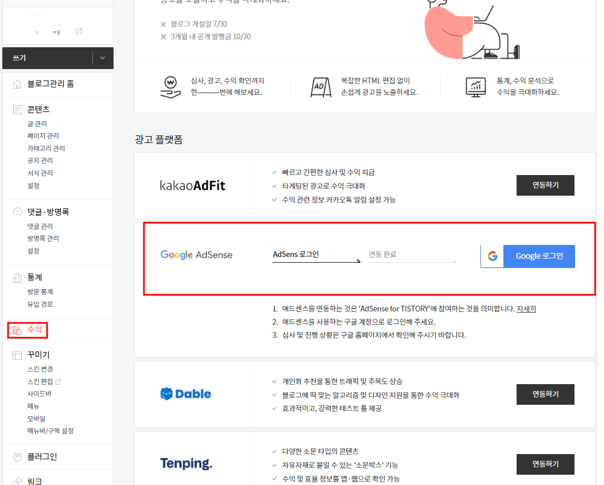Click the Google G logo icon

492,256
